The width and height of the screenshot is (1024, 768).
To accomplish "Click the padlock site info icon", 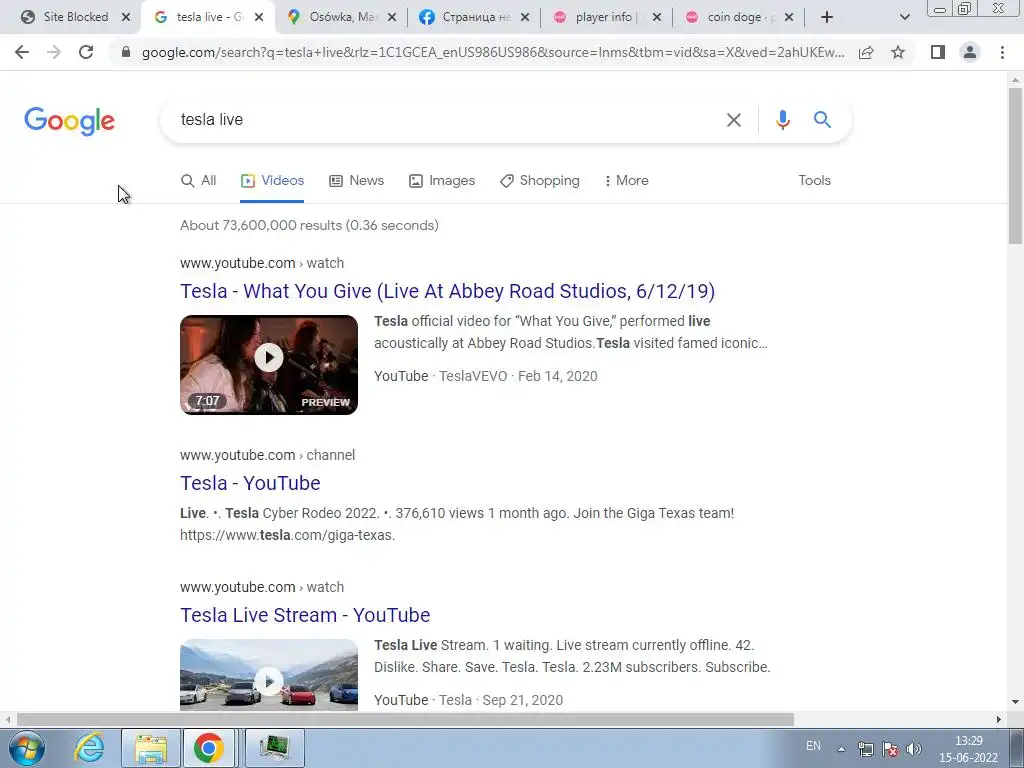I will 126,52.
